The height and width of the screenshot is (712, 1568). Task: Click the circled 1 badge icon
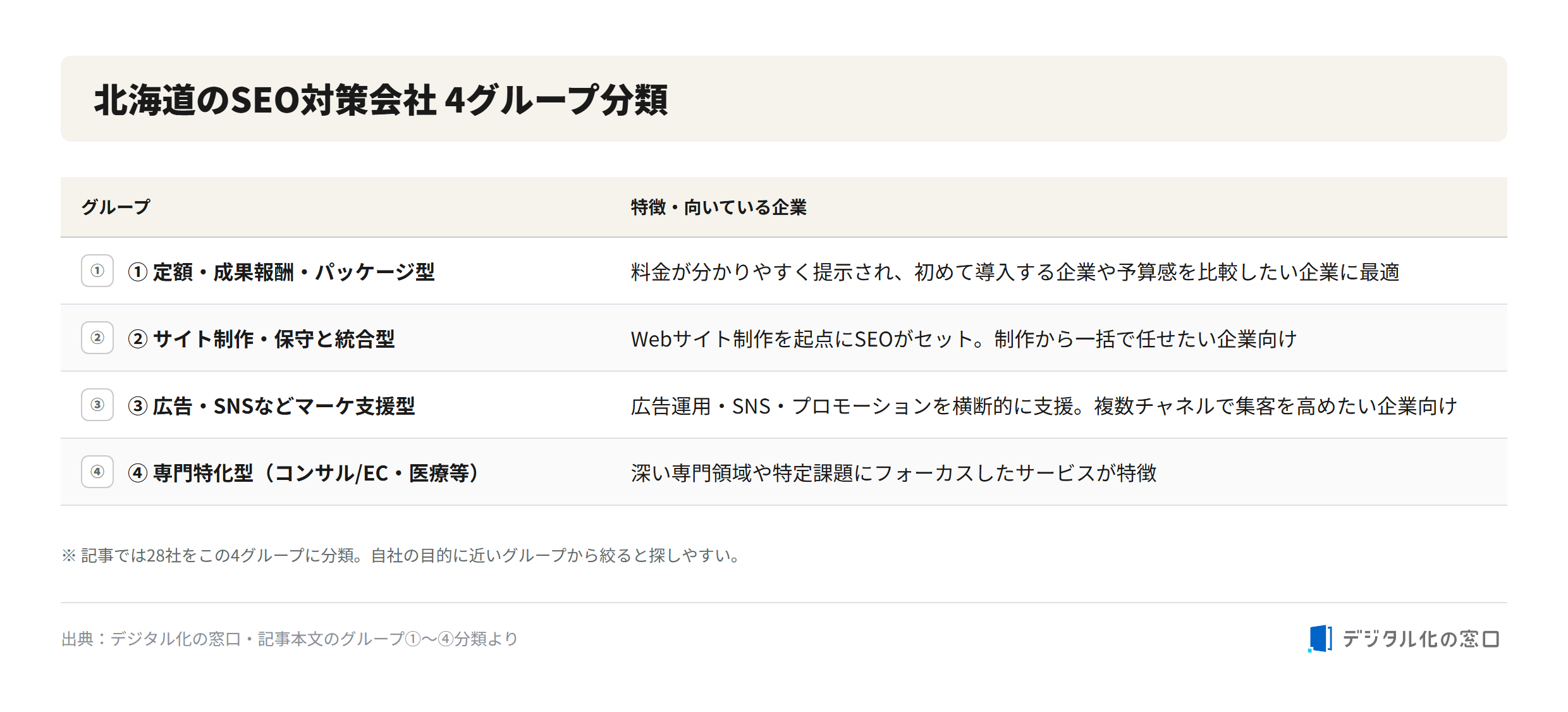[97, 271]
